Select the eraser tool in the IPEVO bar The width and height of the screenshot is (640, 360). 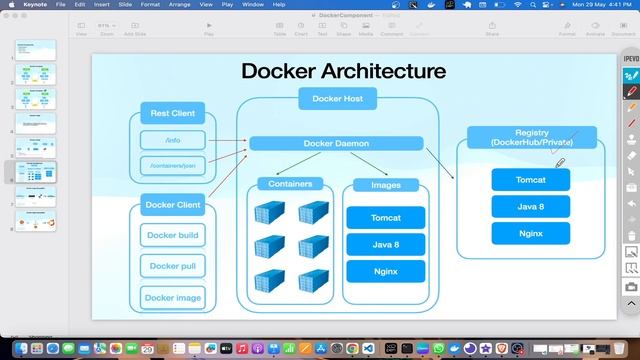click(631, 156)
